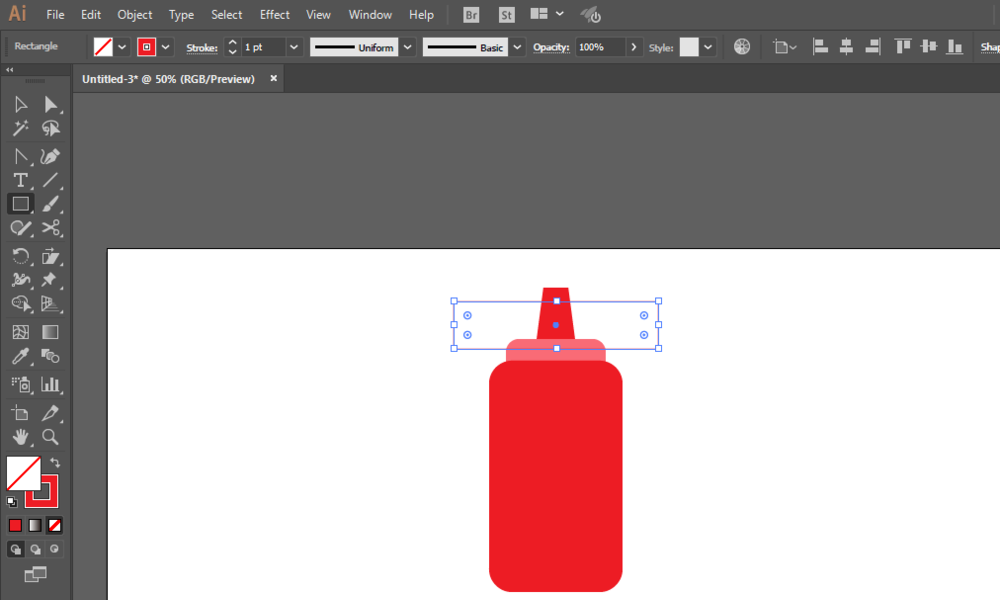
Task: Select the Scissors tool
Action: coord(51,228)
